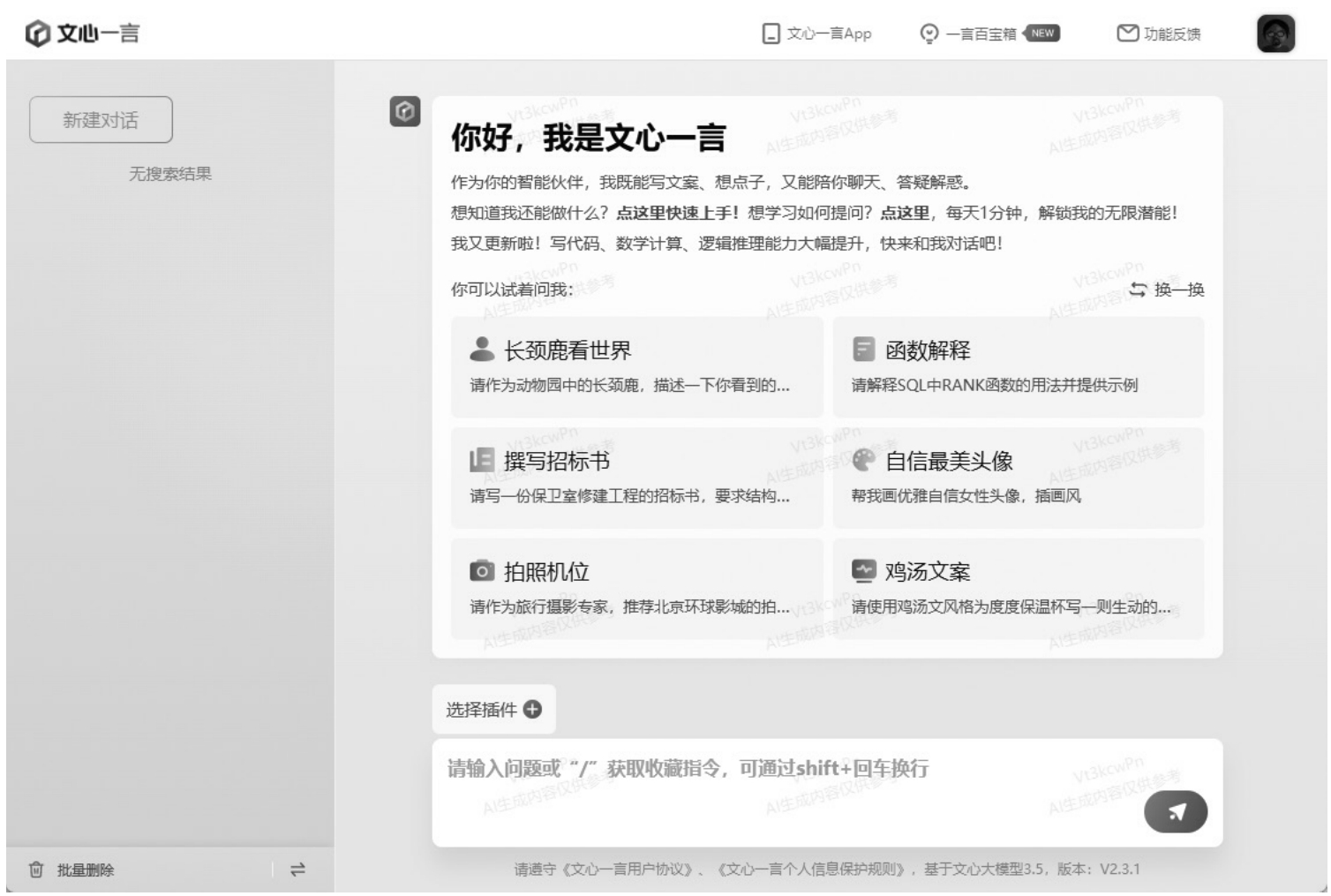Click the 你好，我是文心一言 heading

[x=589, y=138]
